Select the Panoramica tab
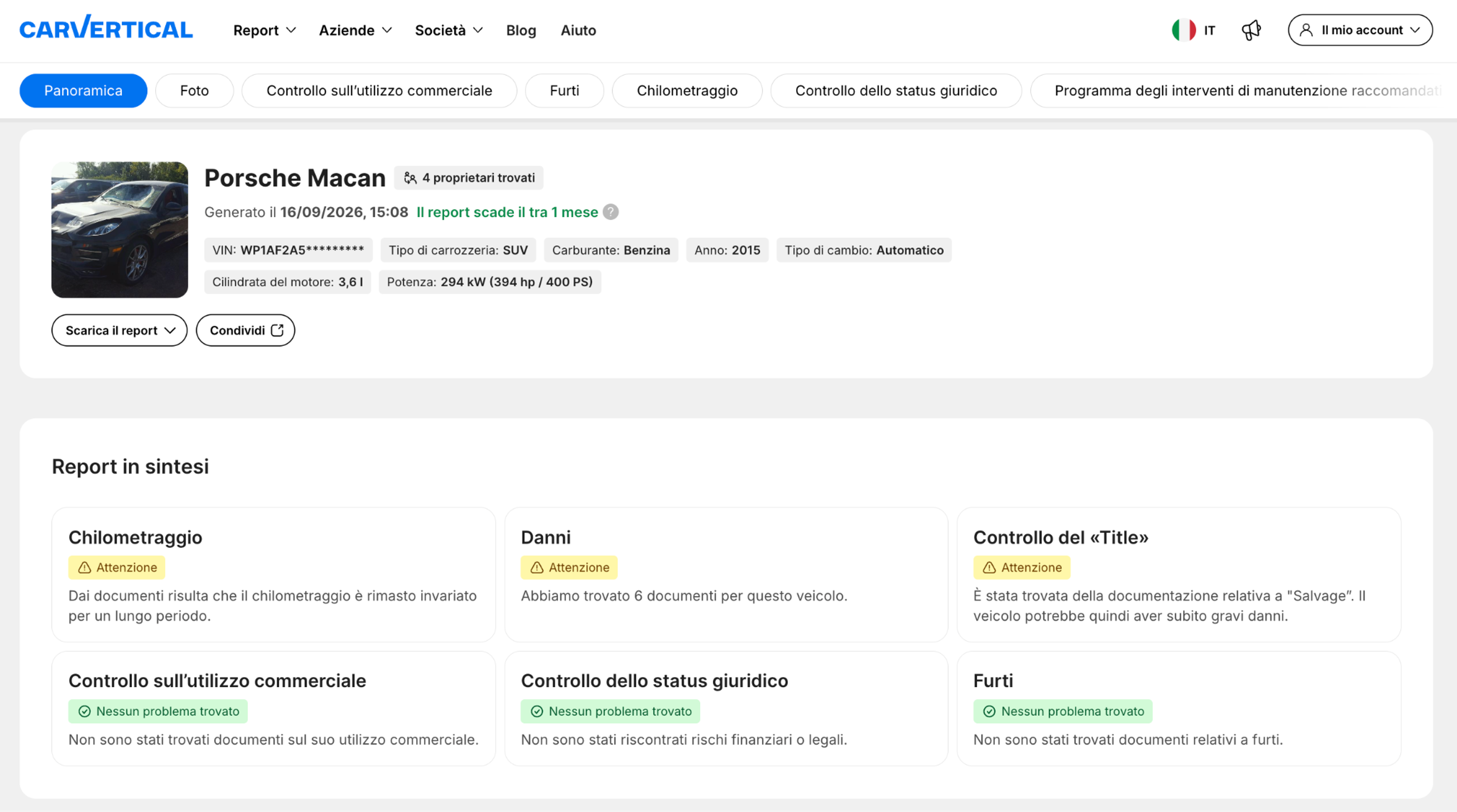Screen dimensions: 1457x812 tap(83, 91)
